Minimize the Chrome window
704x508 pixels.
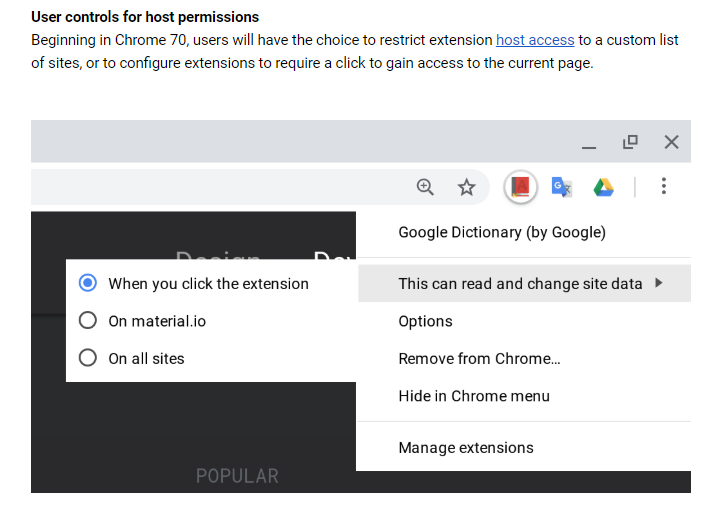click(588, 143)
